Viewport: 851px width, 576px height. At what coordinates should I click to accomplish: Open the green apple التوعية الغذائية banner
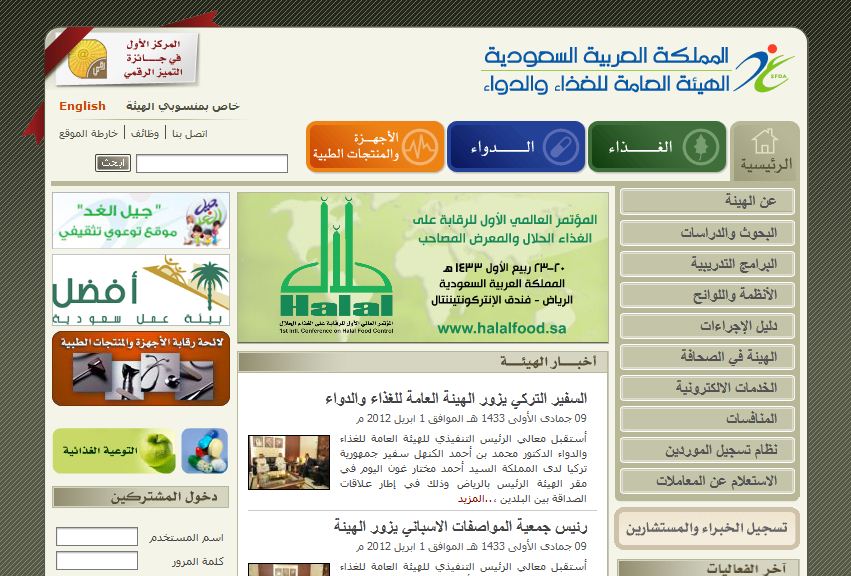pyautogui.click(x=140, y=451)
